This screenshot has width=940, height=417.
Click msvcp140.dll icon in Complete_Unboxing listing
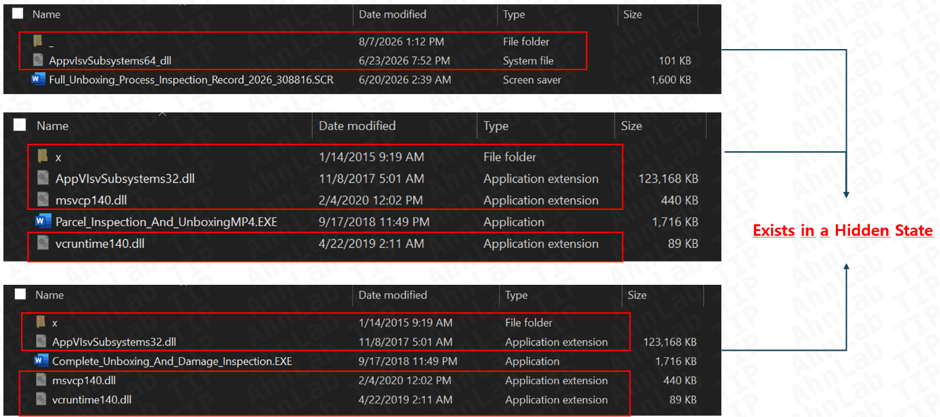(41, 380)
